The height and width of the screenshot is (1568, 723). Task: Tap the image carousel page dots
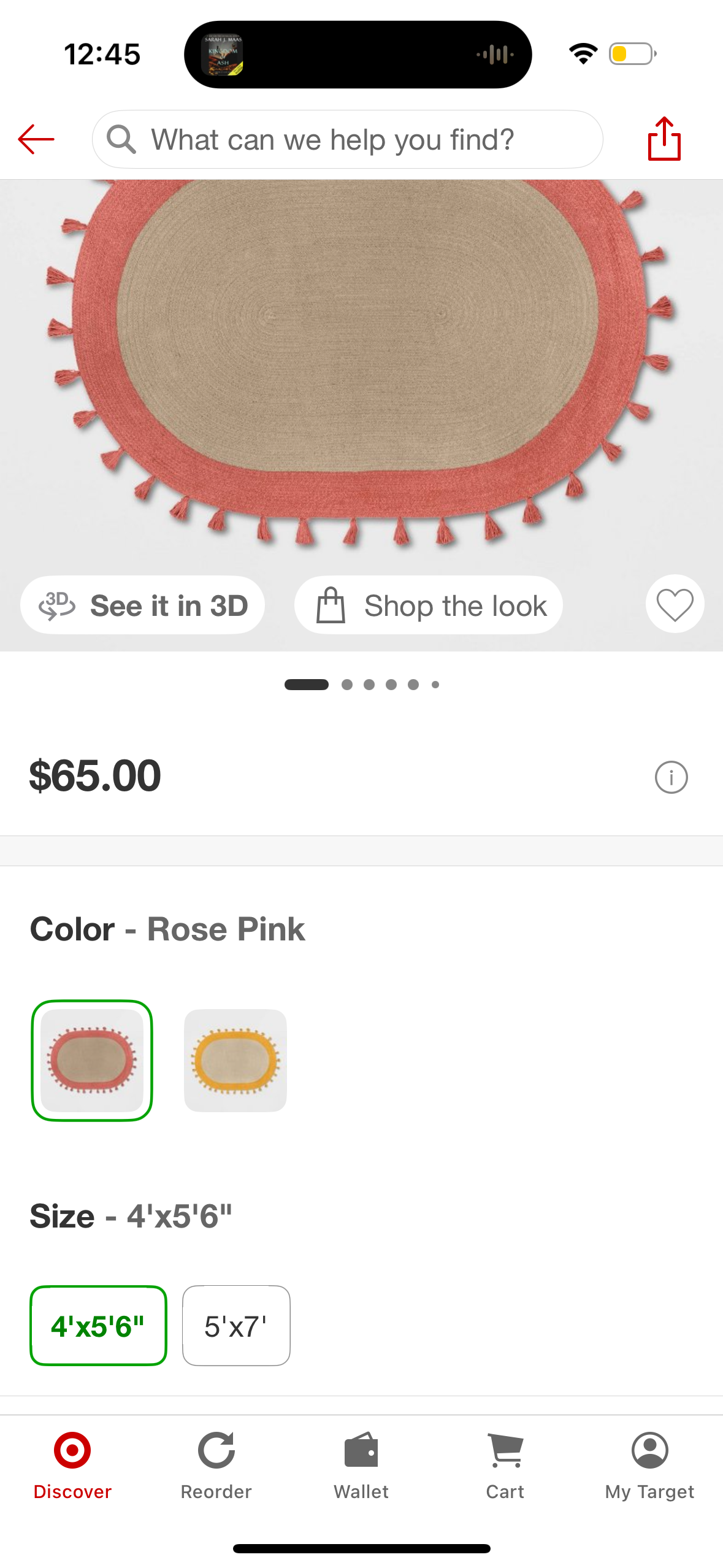tap(361, 685)
